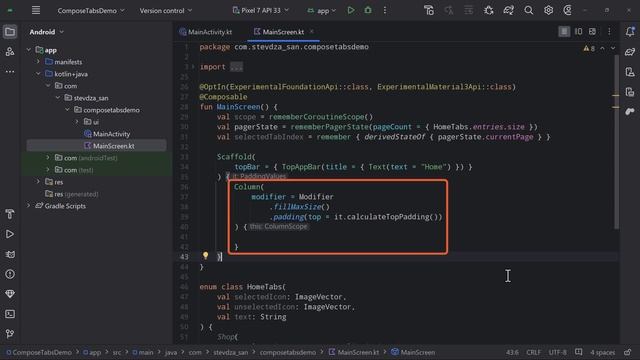The image size is (640, 360).
Task: Show quick-fix light bulb on line 43
Action: click(205, 256)
